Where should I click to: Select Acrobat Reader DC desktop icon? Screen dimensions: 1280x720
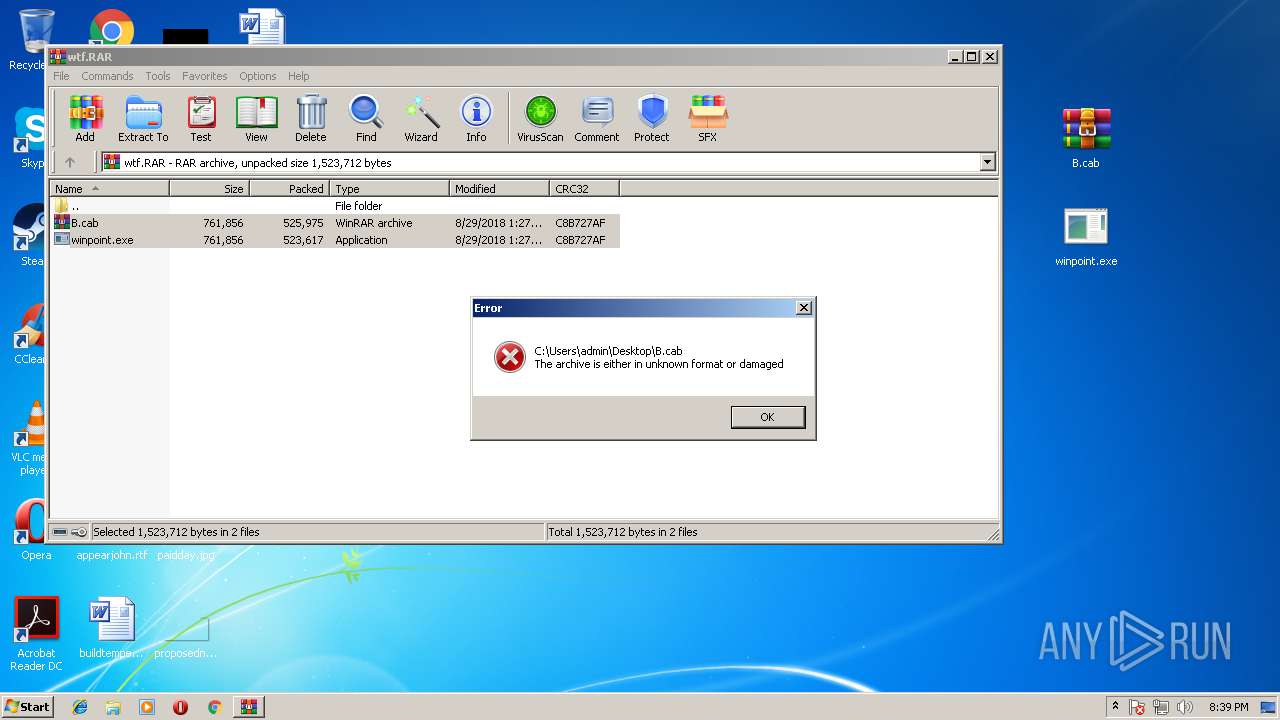click(36, 634)
